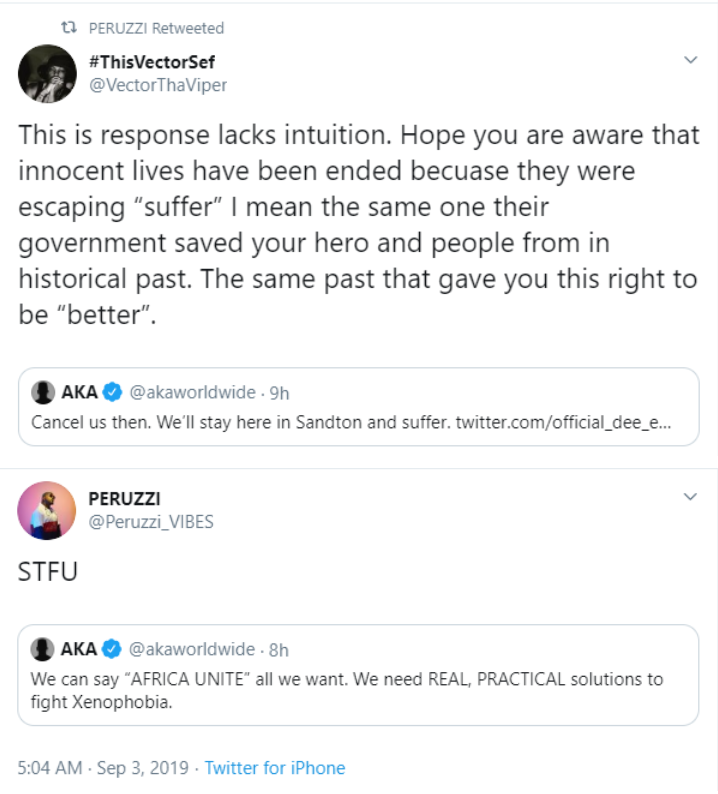Click AKA avatar in first quoted tweet
Viewport: 718px width, 794px height.
pos(42,392)
